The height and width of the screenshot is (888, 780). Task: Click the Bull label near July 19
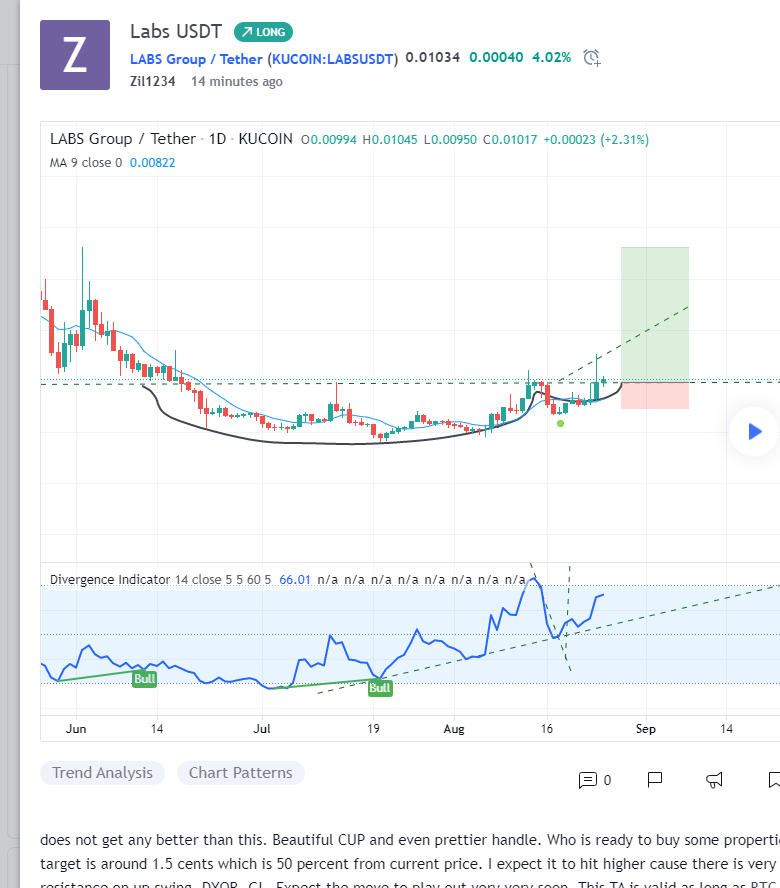pos(379,687)
